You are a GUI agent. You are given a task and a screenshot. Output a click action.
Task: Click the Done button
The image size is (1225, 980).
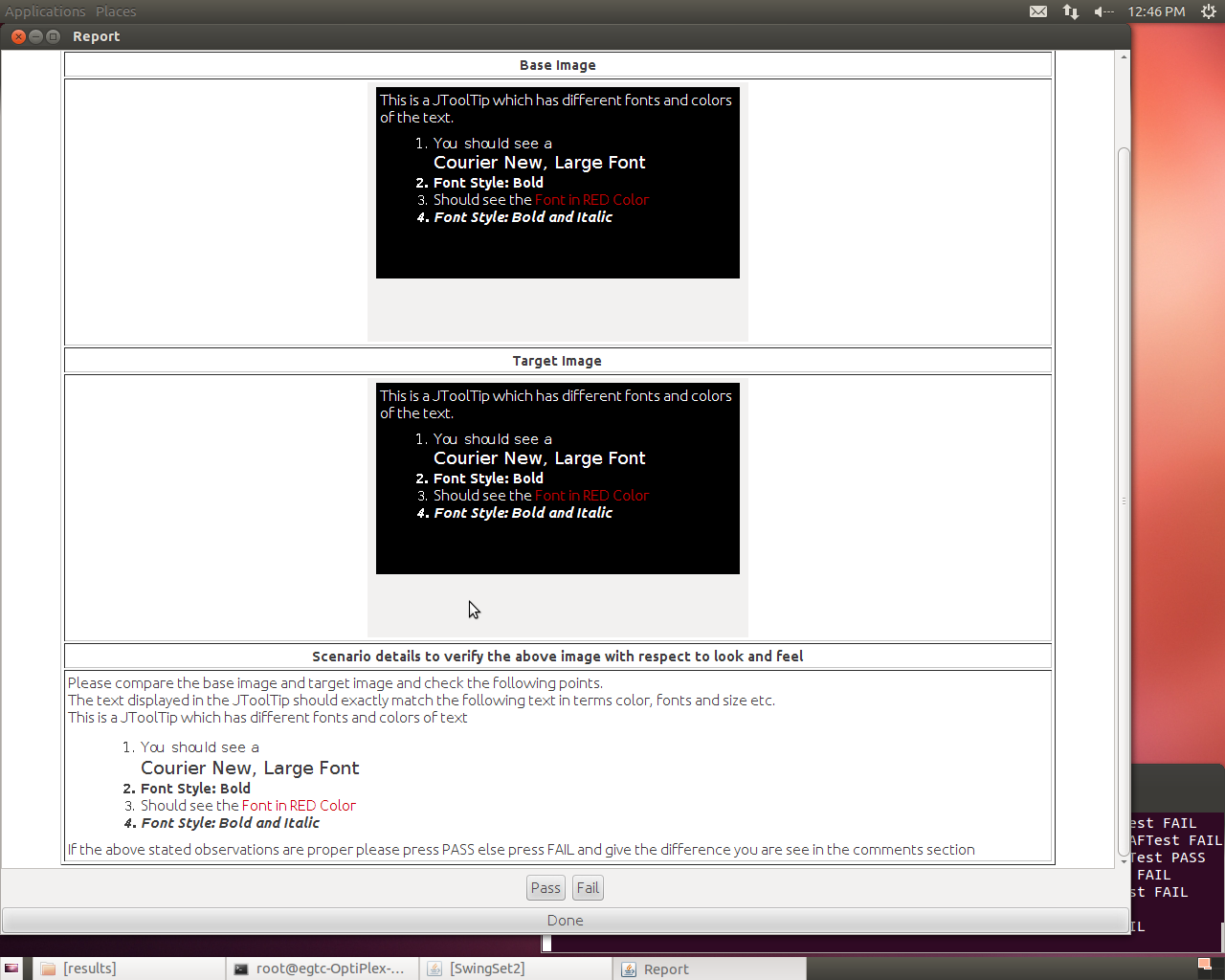[x=565, y=921]
